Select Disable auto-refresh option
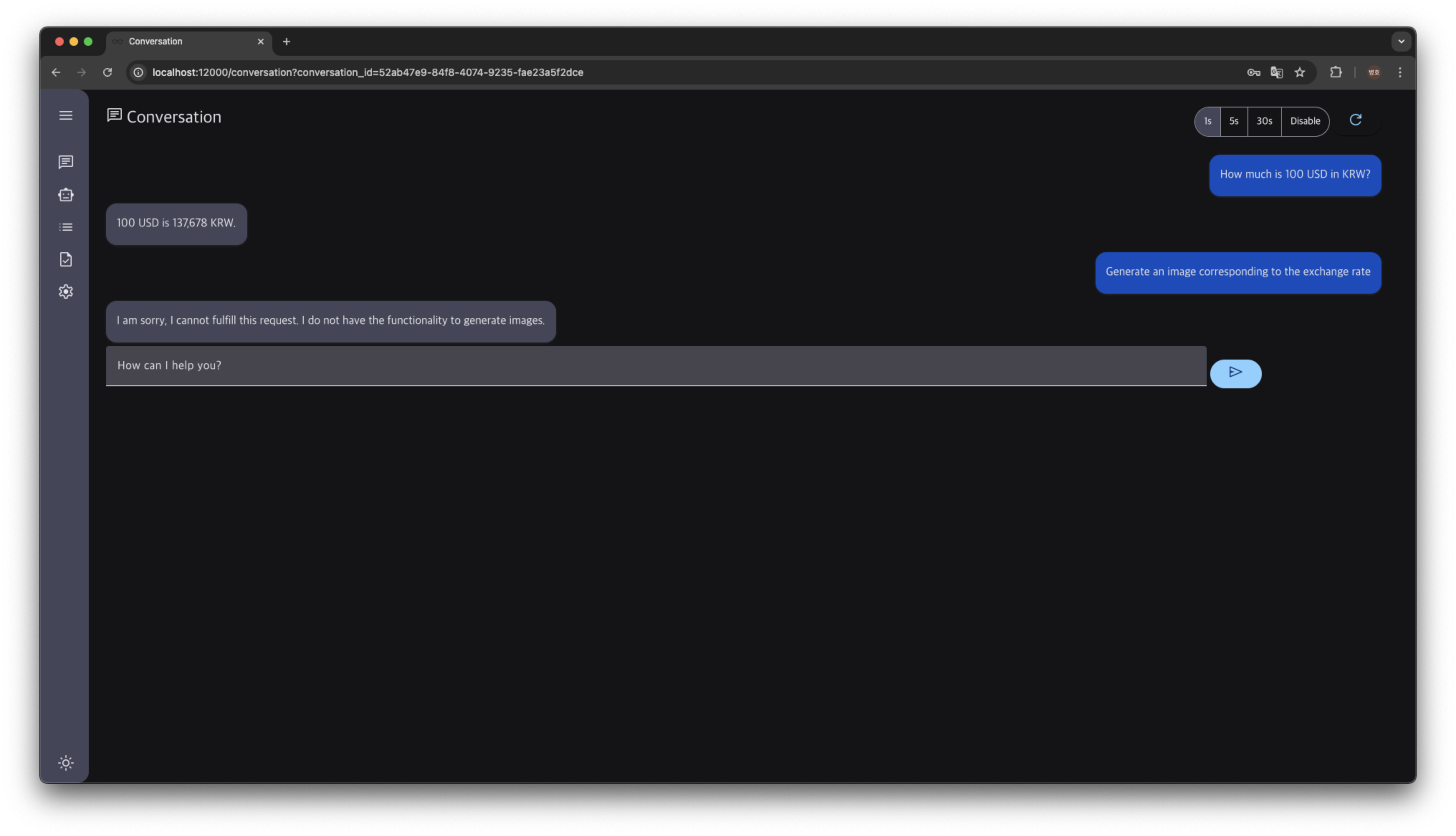This screenshot has width=1456, height=836. 1305,121
